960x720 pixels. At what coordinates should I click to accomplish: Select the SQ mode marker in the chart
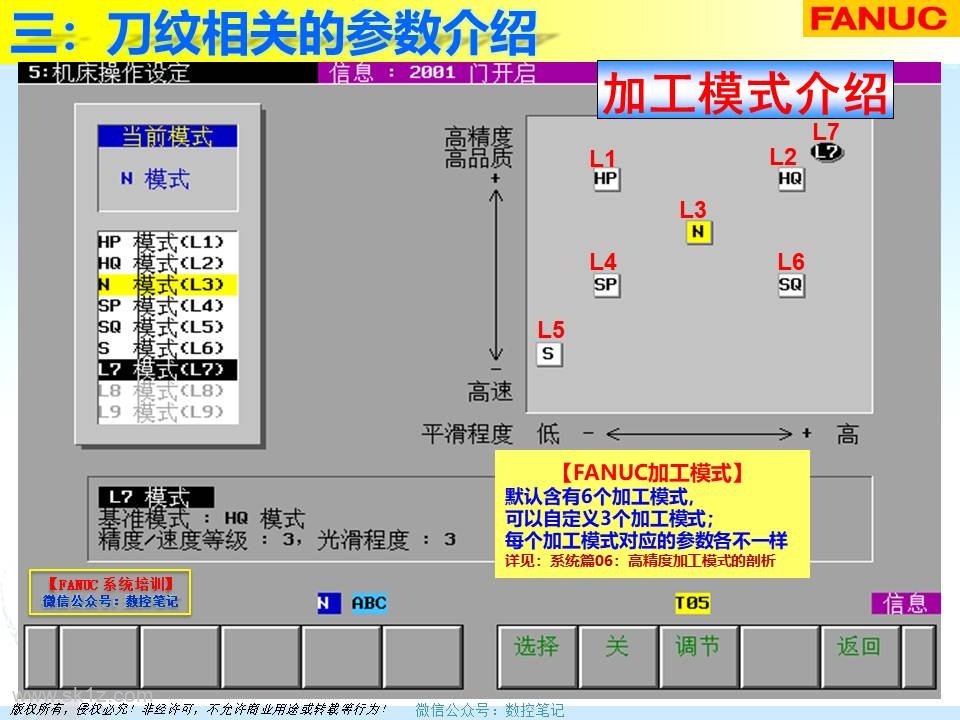click(x=790, y=285)
